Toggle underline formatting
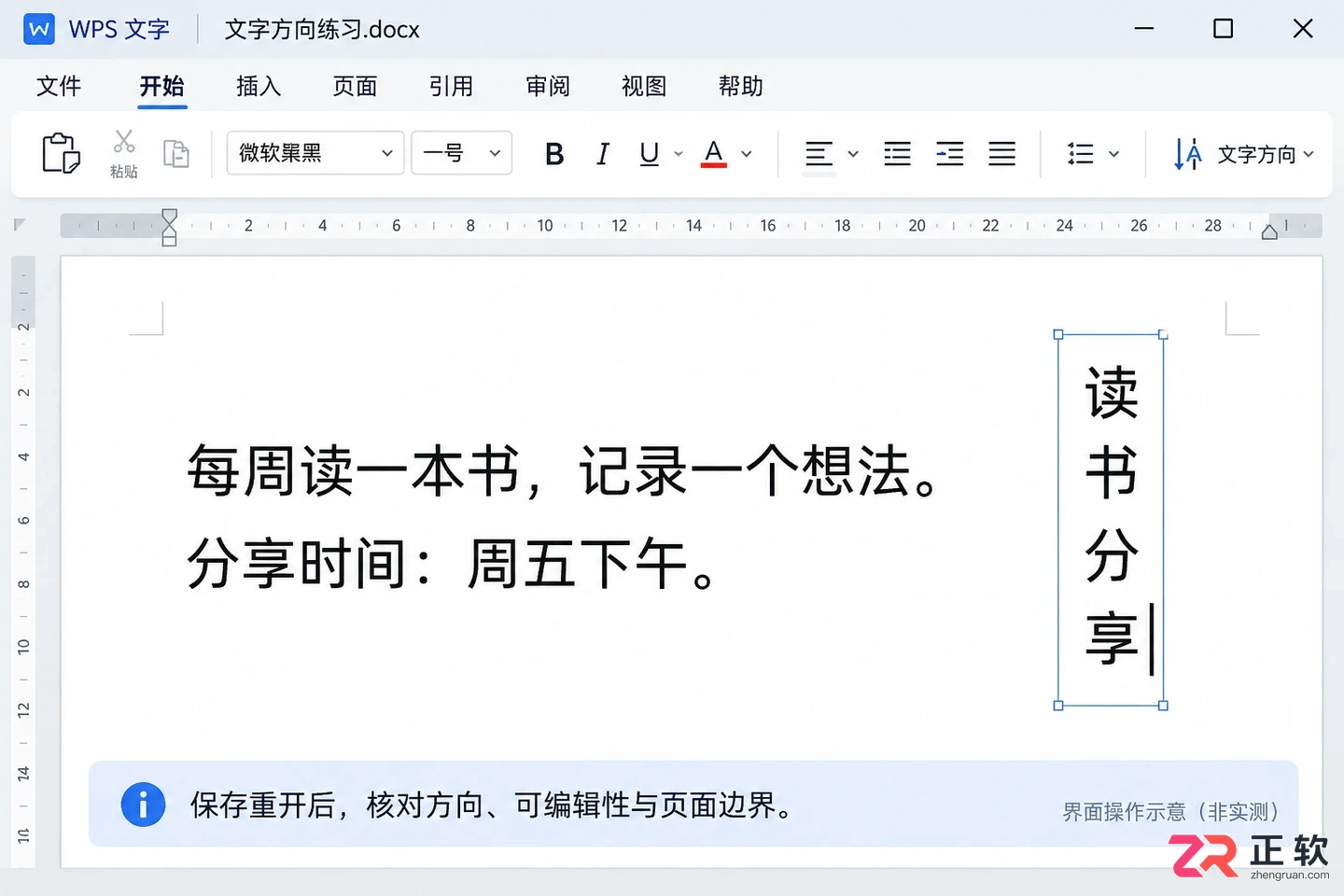The width and height of the screenshot is (1344, 896). (650, 154)
